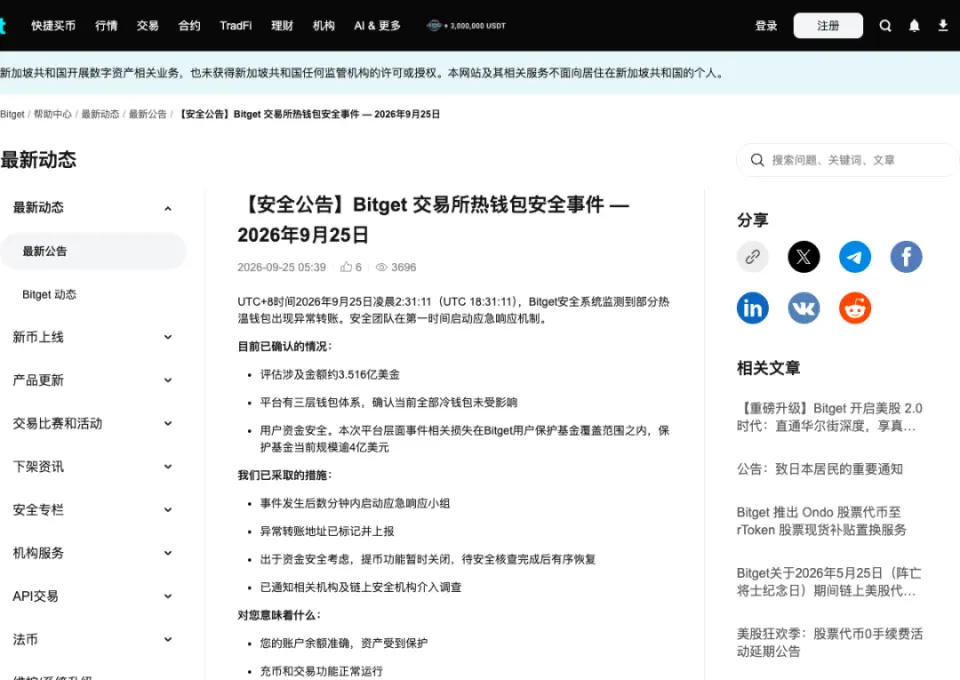Click the views eye icon
960x680 pixels.
pyautogui.click(x=381, y=267)
